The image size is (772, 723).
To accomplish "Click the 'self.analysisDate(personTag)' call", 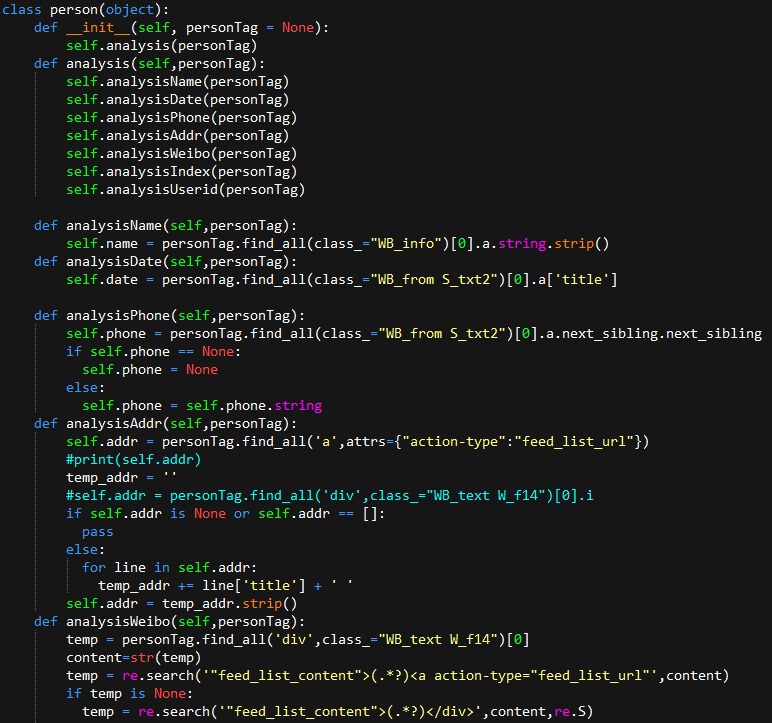I will tap(177, 99).
